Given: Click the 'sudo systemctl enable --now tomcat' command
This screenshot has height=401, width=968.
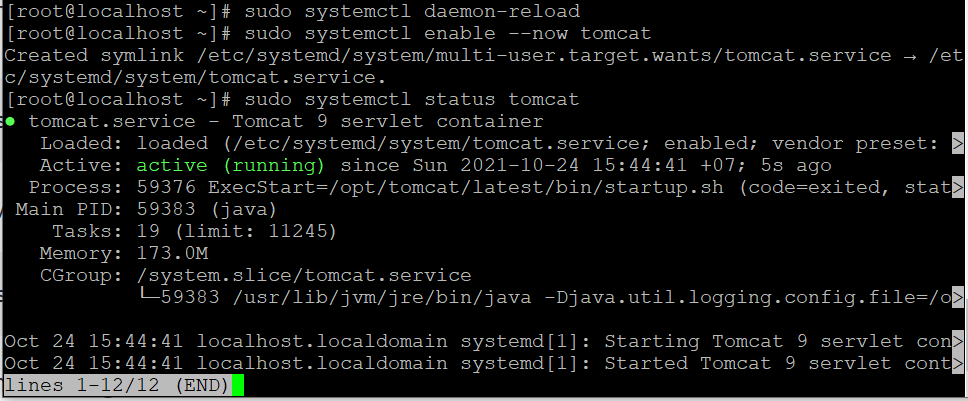Looking at the screenshot, I should [448, 33].
